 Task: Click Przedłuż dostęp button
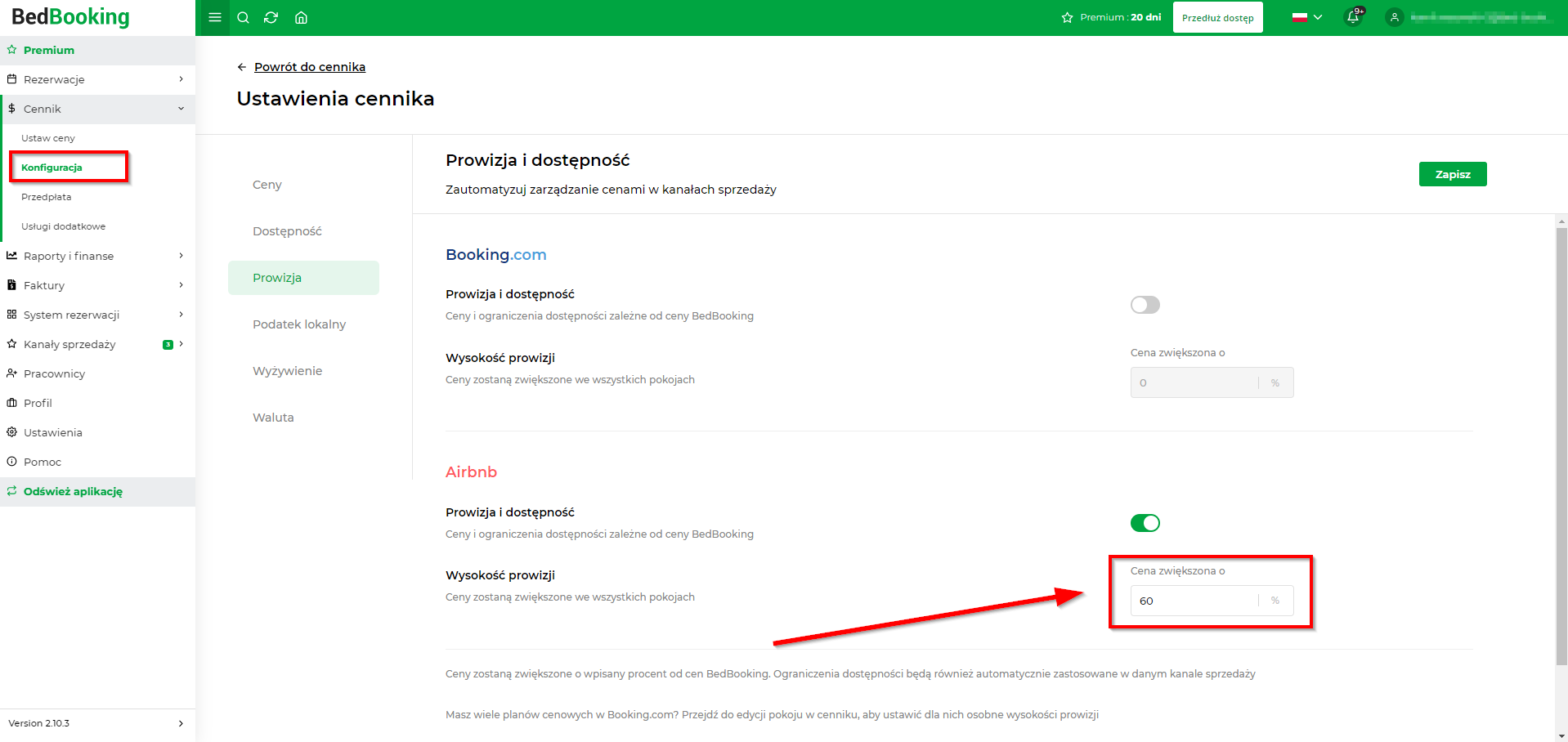(1217, 17)
